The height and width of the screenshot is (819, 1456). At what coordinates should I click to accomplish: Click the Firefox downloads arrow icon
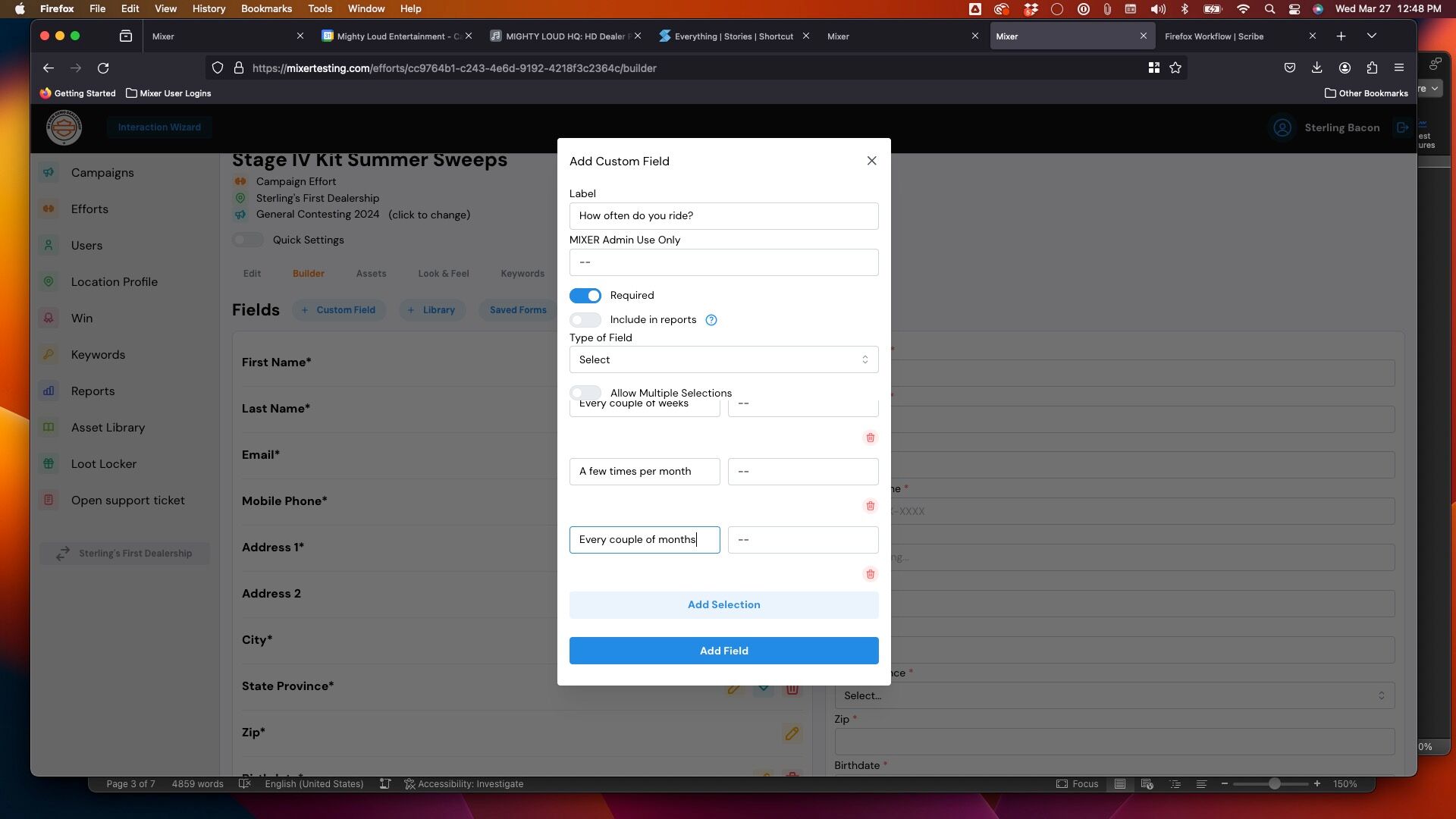(x=1316, y=68)
